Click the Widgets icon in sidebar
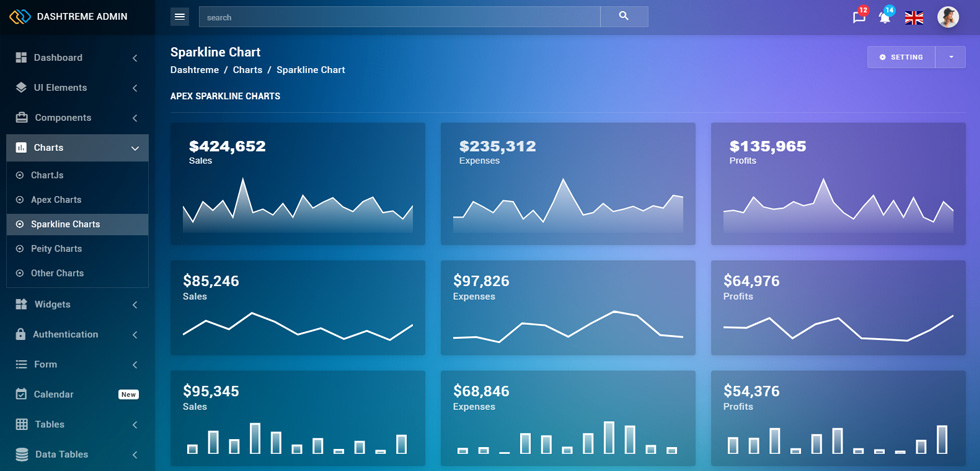The width and height of the screenshot is (980, 471). click(21, 304)
